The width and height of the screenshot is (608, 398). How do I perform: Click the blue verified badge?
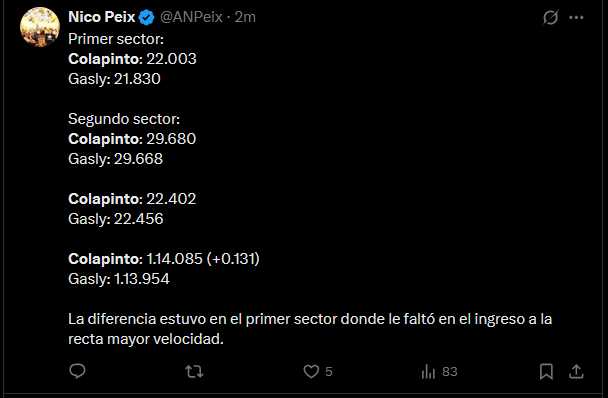point(147,17)
